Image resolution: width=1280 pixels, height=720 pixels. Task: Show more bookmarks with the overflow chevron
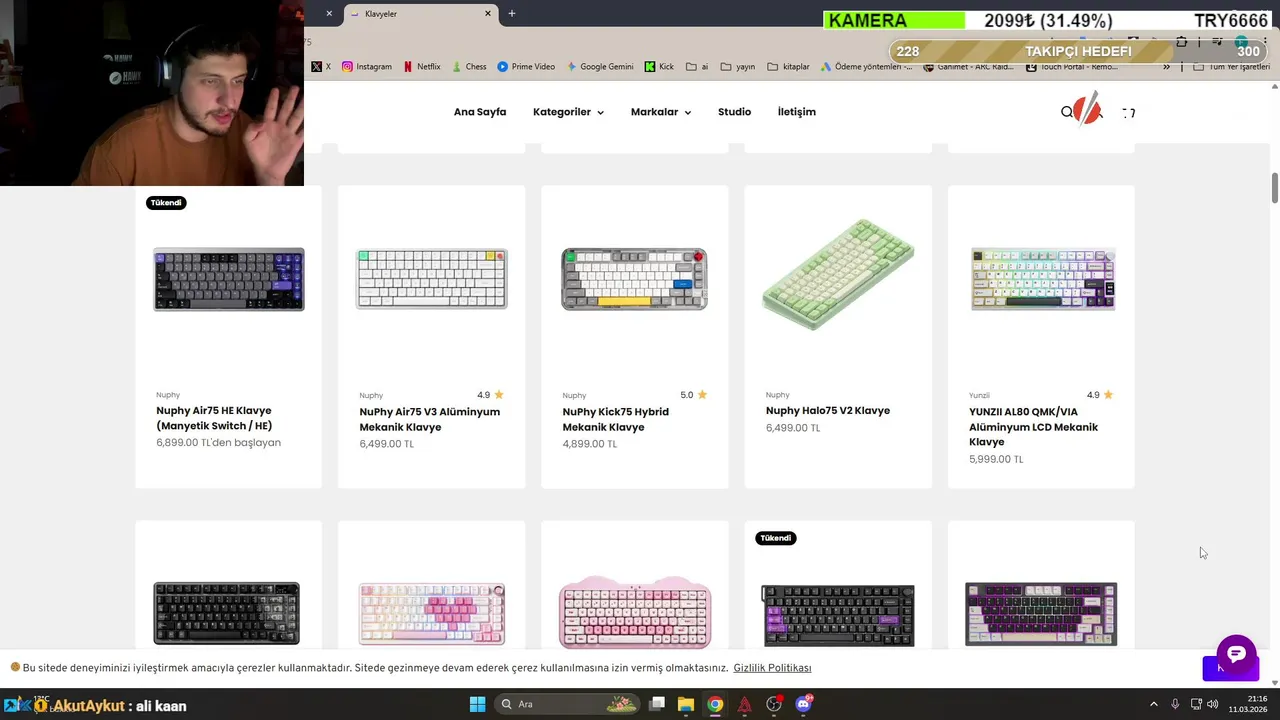1166,67
